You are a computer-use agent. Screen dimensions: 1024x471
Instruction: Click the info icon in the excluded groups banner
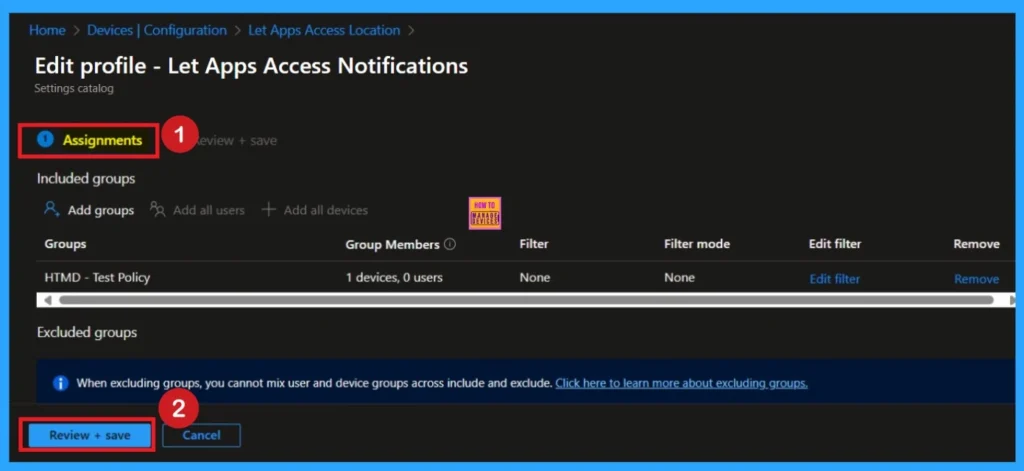point(60,383)
